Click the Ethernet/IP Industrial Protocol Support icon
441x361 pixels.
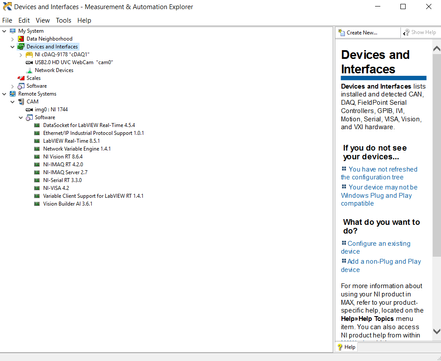[37, 133]
